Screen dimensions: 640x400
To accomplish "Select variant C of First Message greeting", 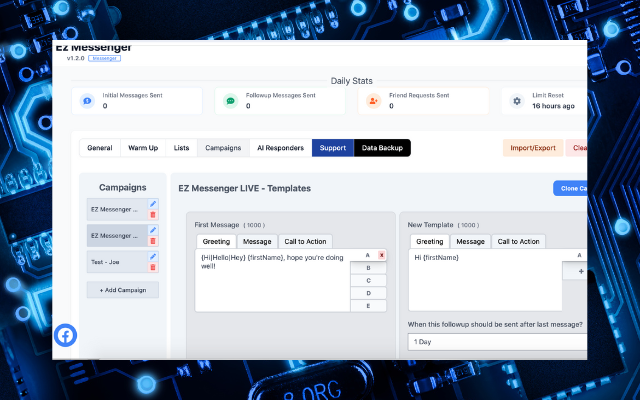I will click(x=368, y=280).
